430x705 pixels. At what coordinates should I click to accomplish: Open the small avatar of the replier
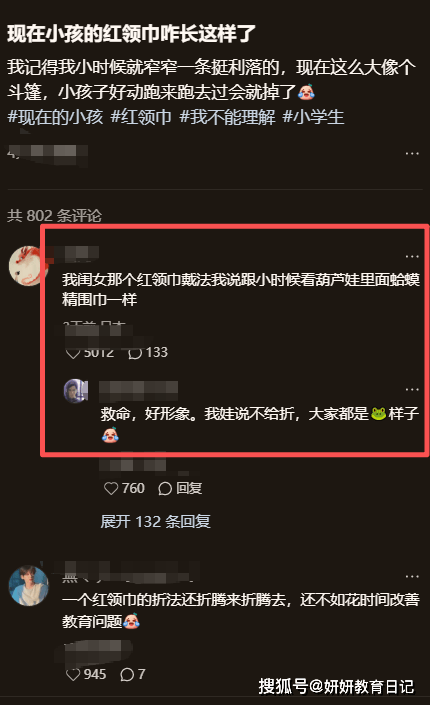coord(76,391)
